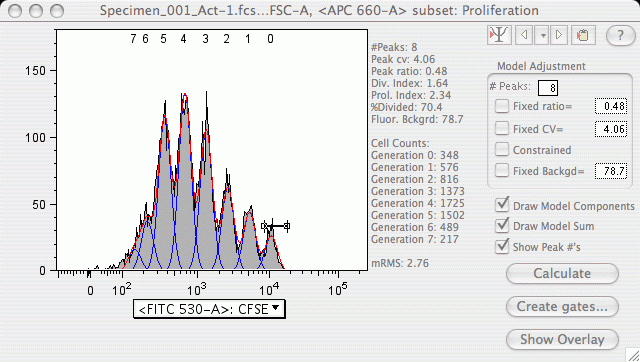Screen dimensions: 640x362
Task: Click the 'Fluor. Bckgrd: 78.7' statistic
Action: click(x=417, y=119)
